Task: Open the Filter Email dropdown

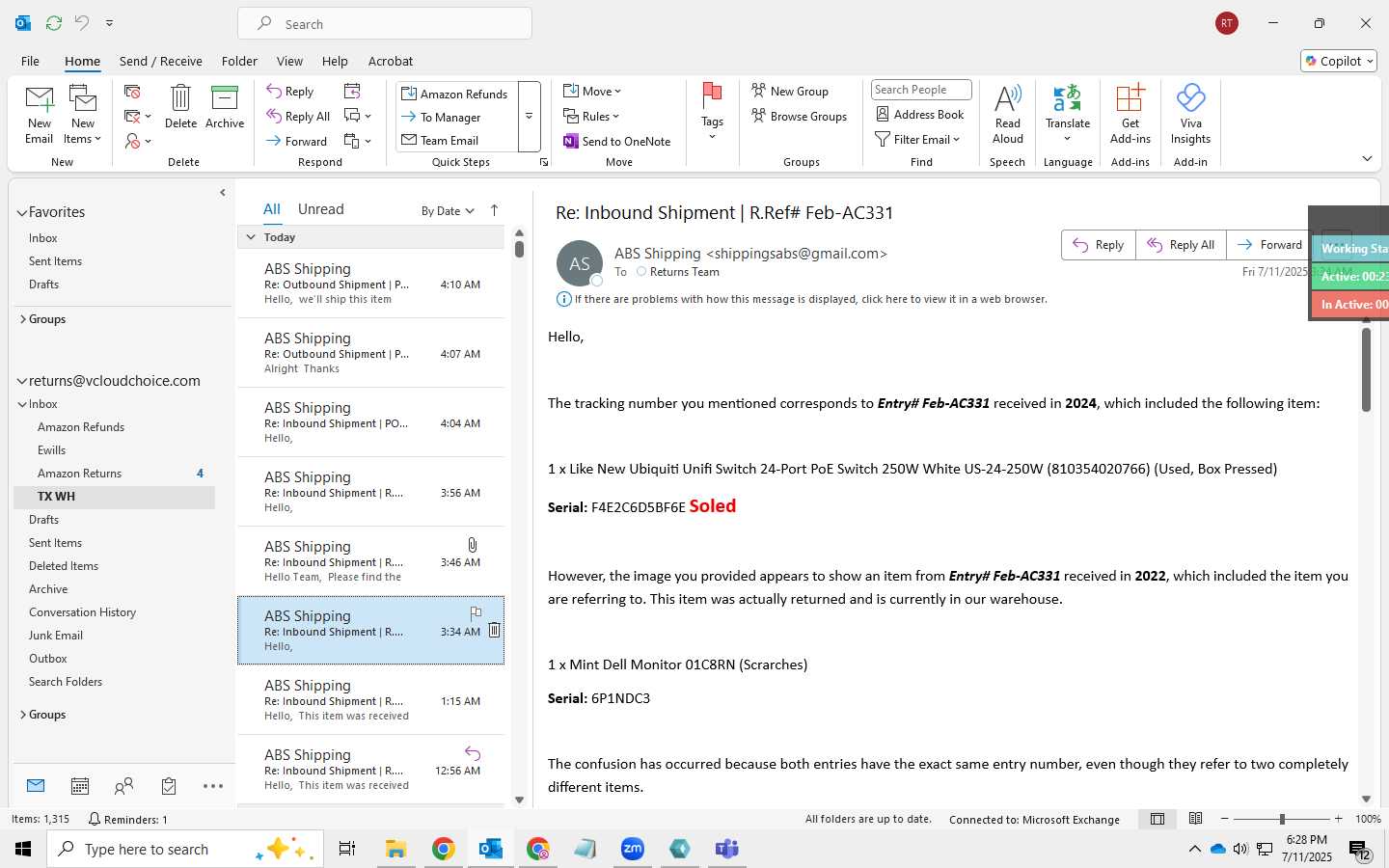Action: [x=917, y=139]
